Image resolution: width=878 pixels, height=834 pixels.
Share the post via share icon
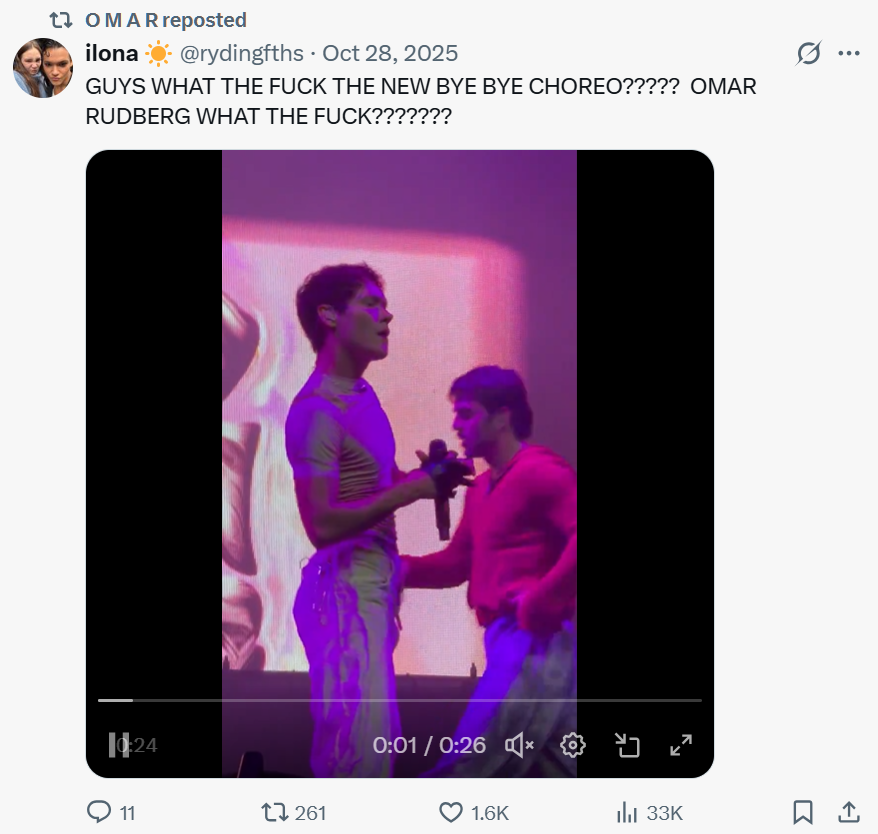pos(848,812)
